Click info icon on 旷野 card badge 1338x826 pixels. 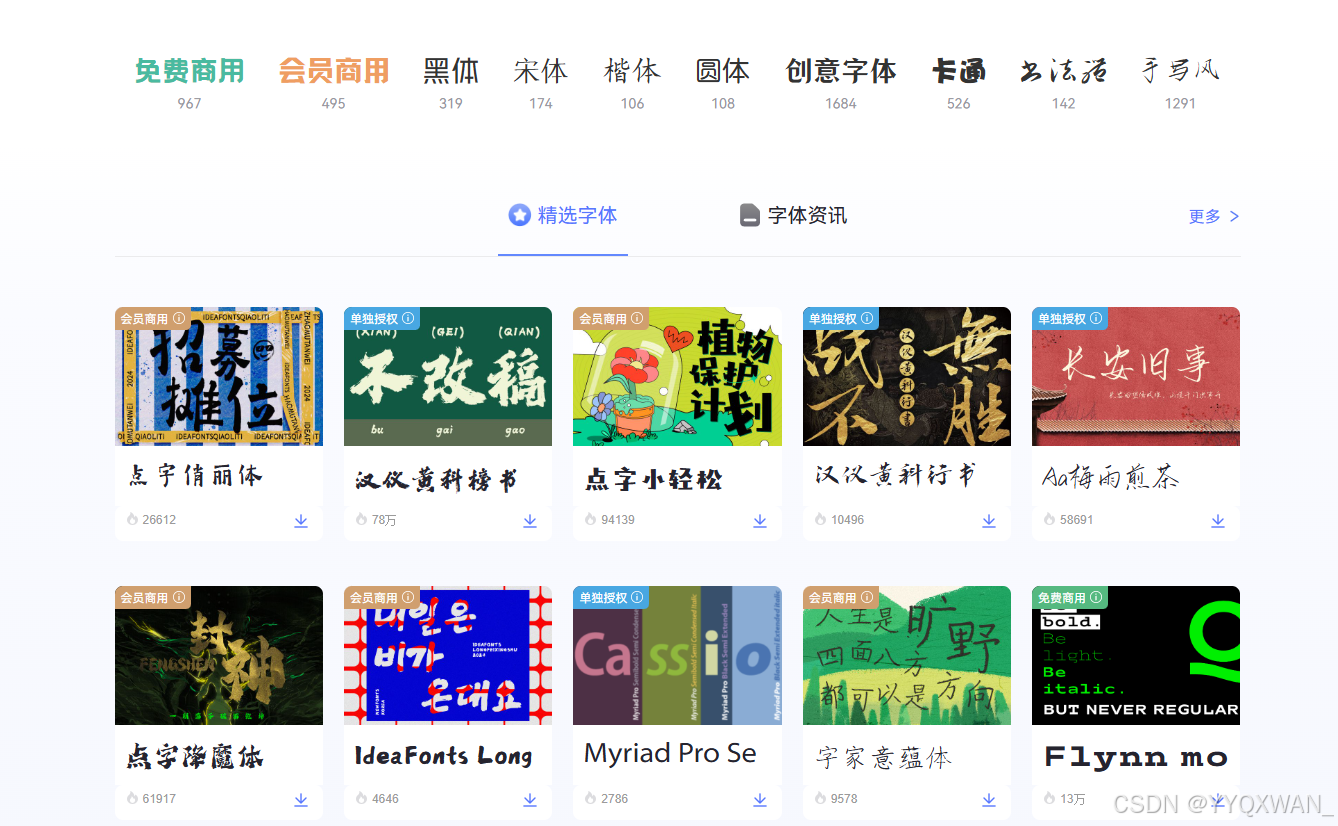click(867, 597)
